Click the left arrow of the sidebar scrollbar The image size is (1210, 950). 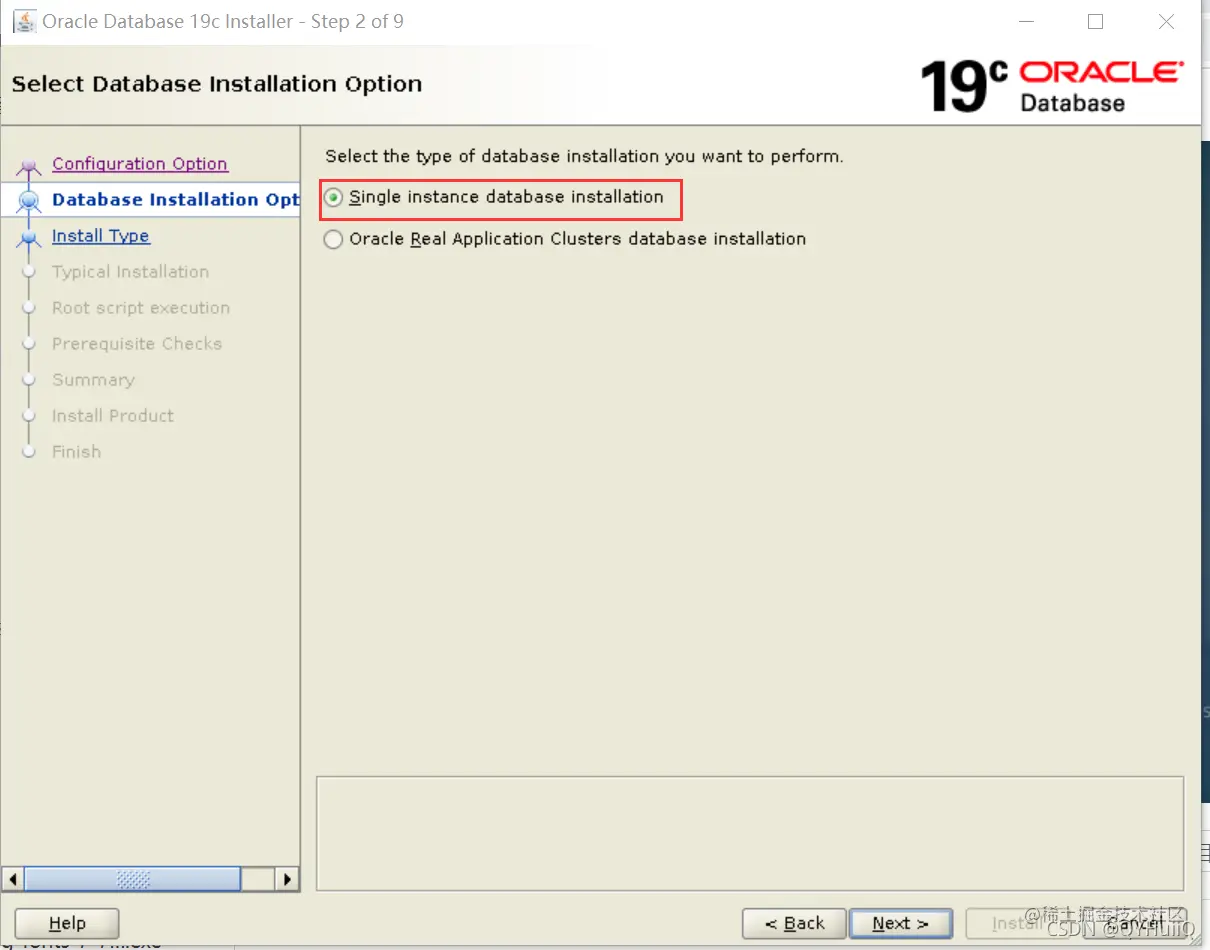[x=13, y=880]
